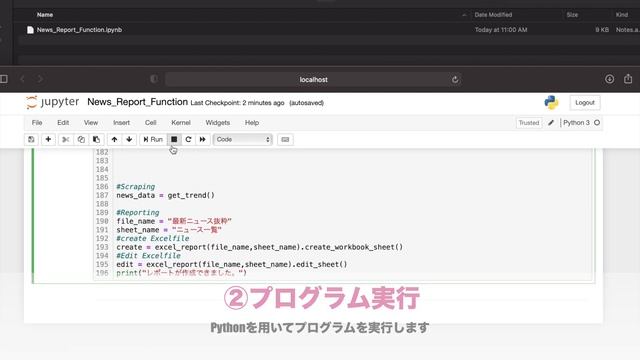The width and height of the screenshot is (640, 360).
Task: Click the Python 3 kernel name
Action: (576, 123)
